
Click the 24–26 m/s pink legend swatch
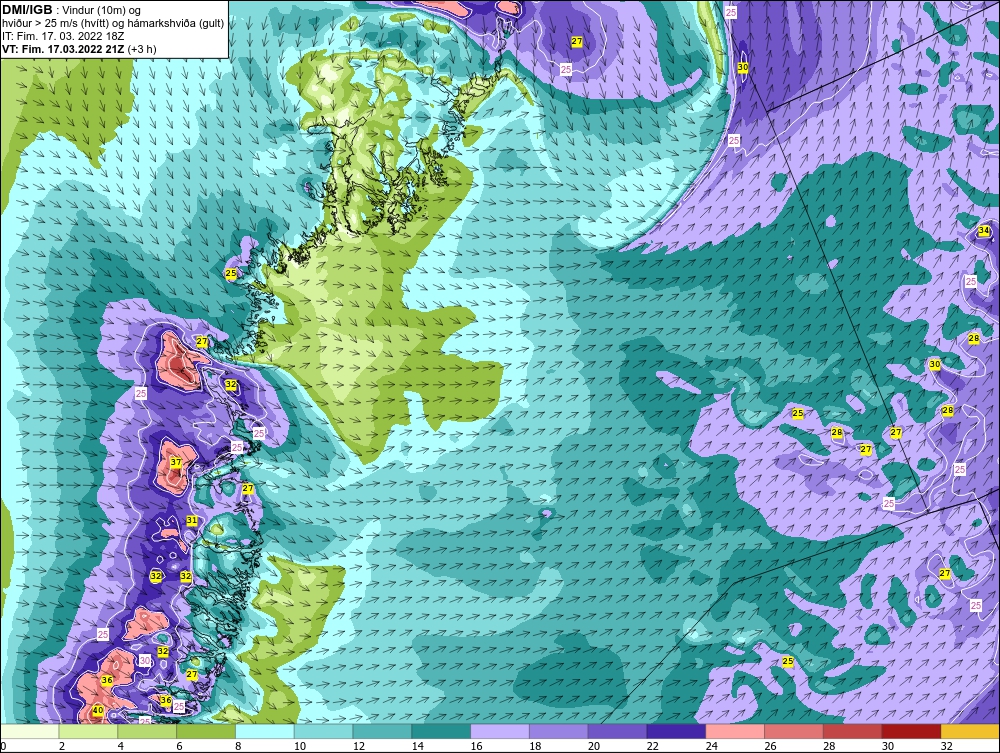tap(735, 731)
